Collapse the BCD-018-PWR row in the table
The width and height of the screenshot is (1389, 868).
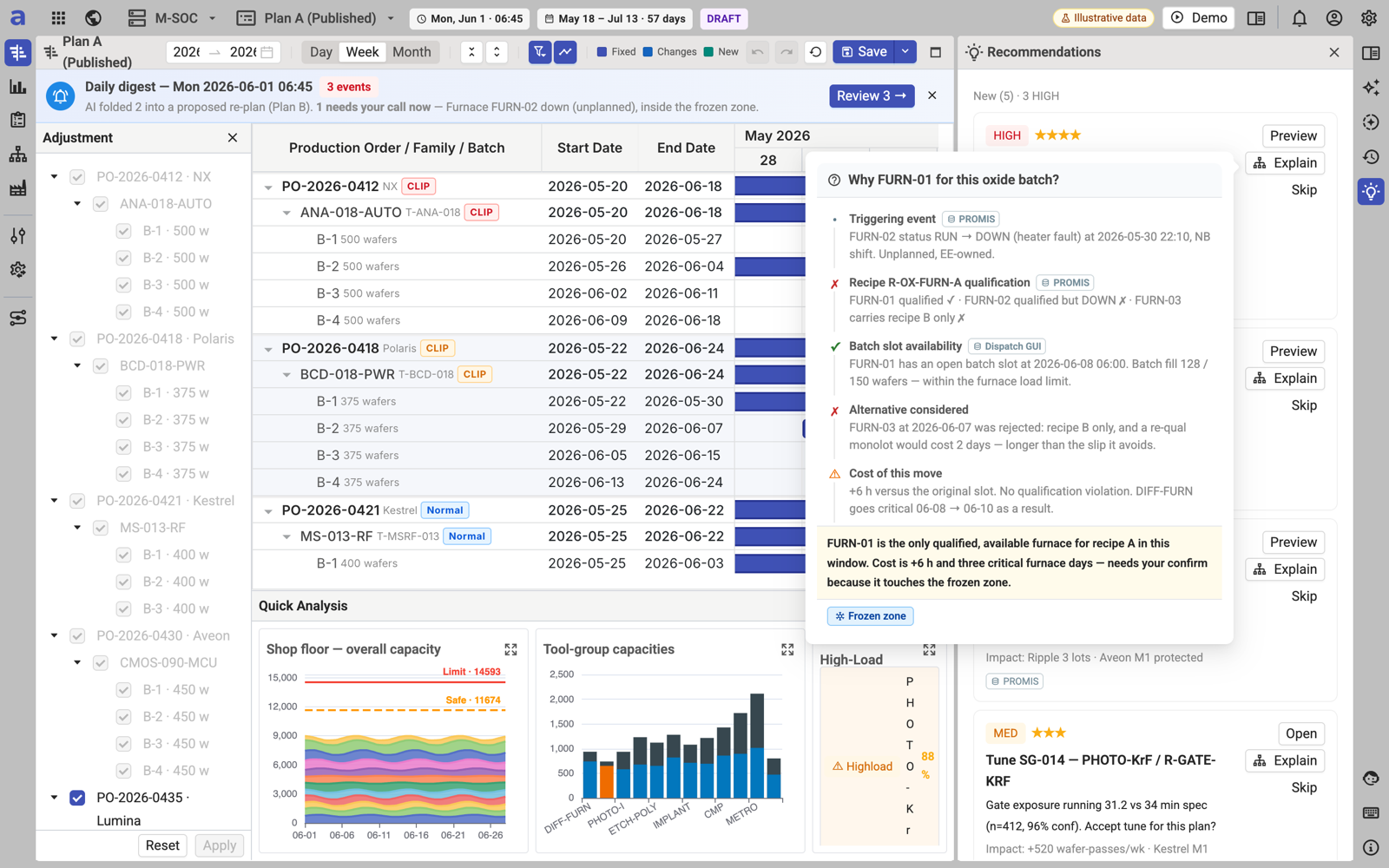pyautogui.click(x=286, y=375)
